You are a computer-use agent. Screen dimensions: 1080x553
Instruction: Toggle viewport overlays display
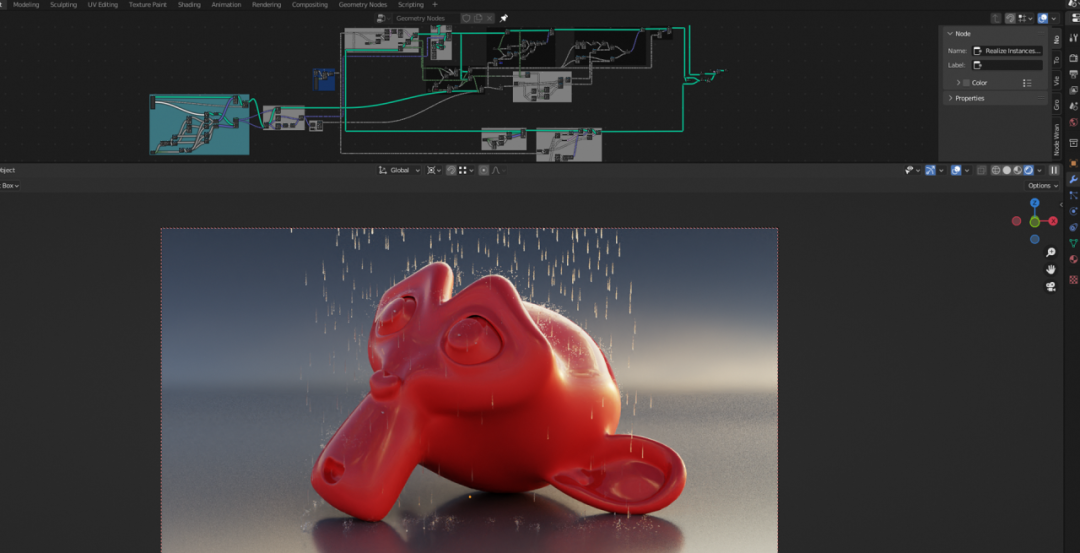click(956, 170)
